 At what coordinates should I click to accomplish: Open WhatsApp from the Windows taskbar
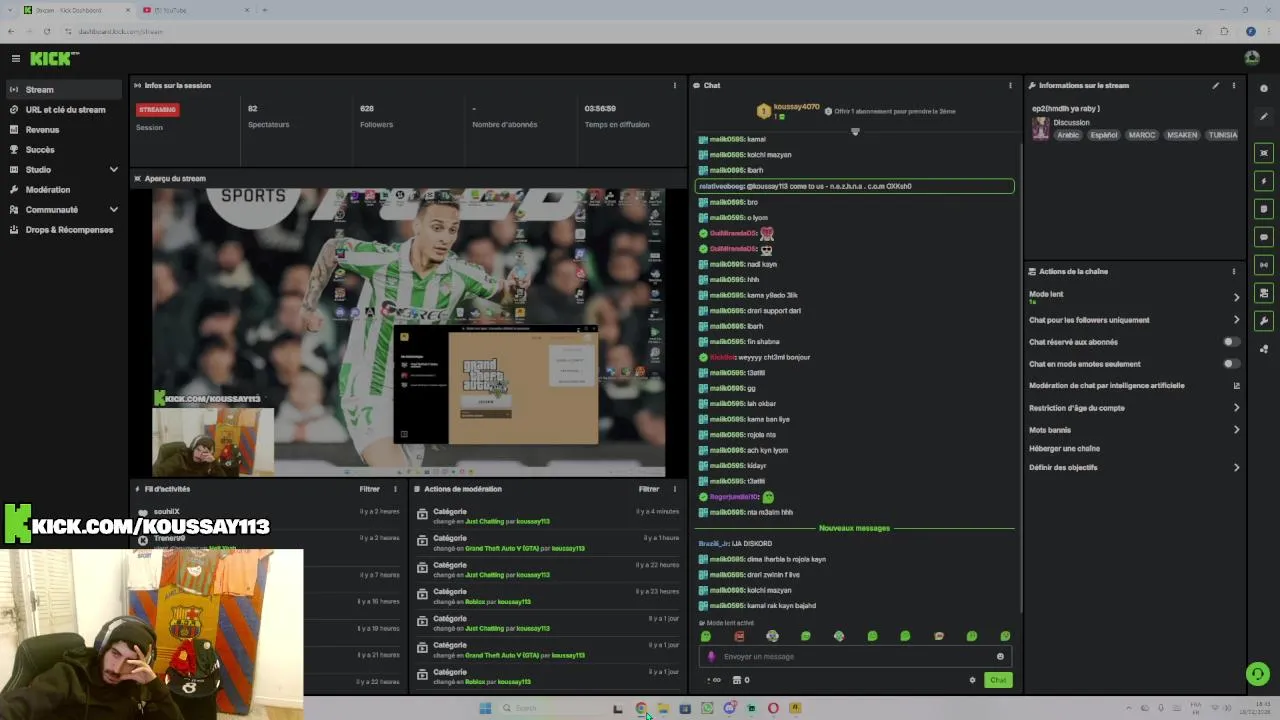pyautogui.click(x=707, y=708)
